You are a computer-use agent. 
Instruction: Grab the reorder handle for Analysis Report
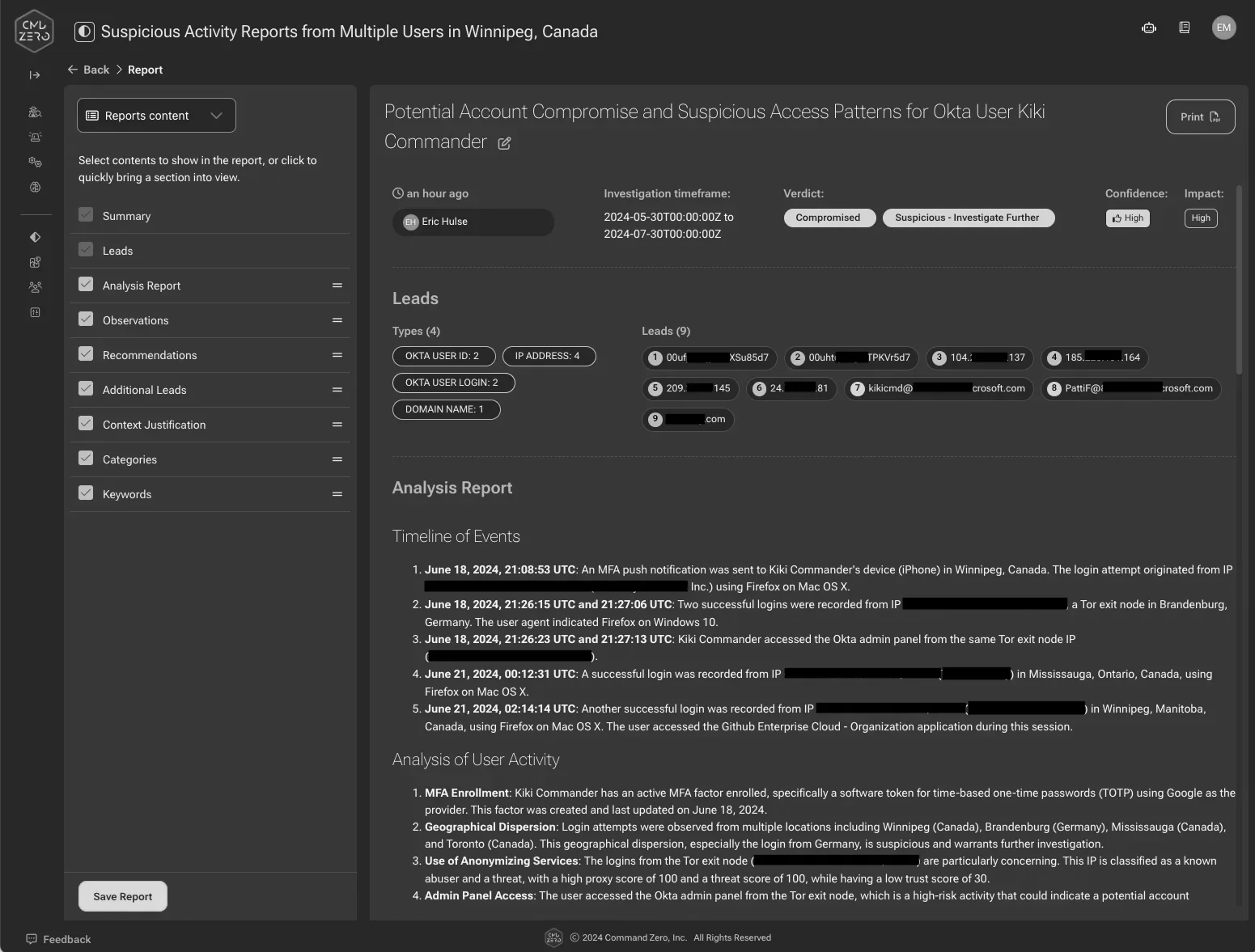[x=337, y=286]
